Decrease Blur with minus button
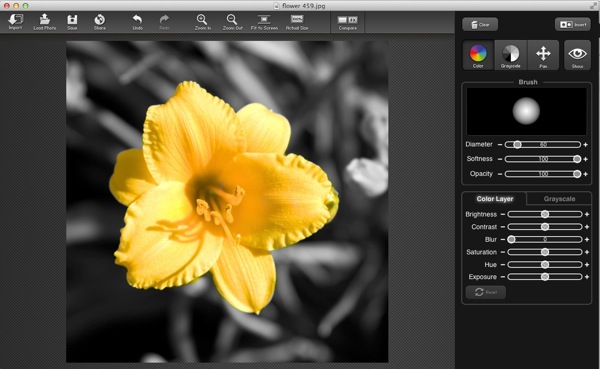The height and width of the screenshot is (369, 600). pos(502,240)
